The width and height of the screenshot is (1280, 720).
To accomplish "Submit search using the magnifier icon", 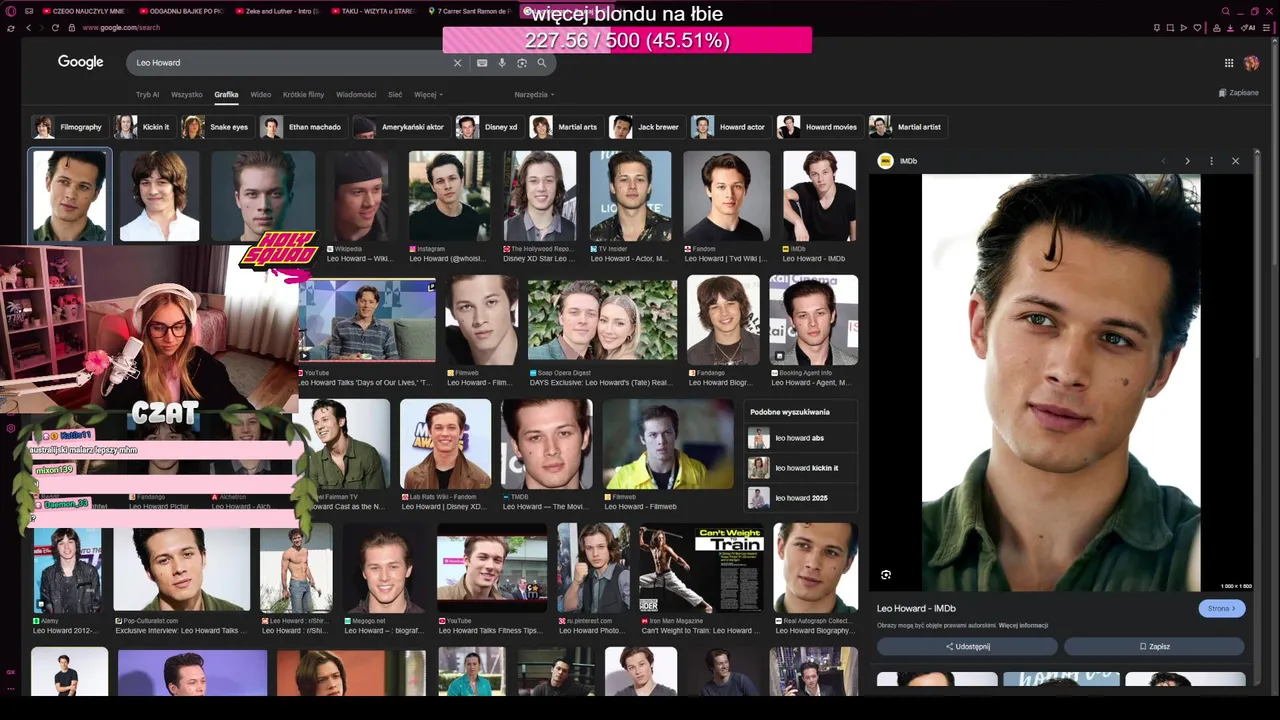I will tap(542, 63).
